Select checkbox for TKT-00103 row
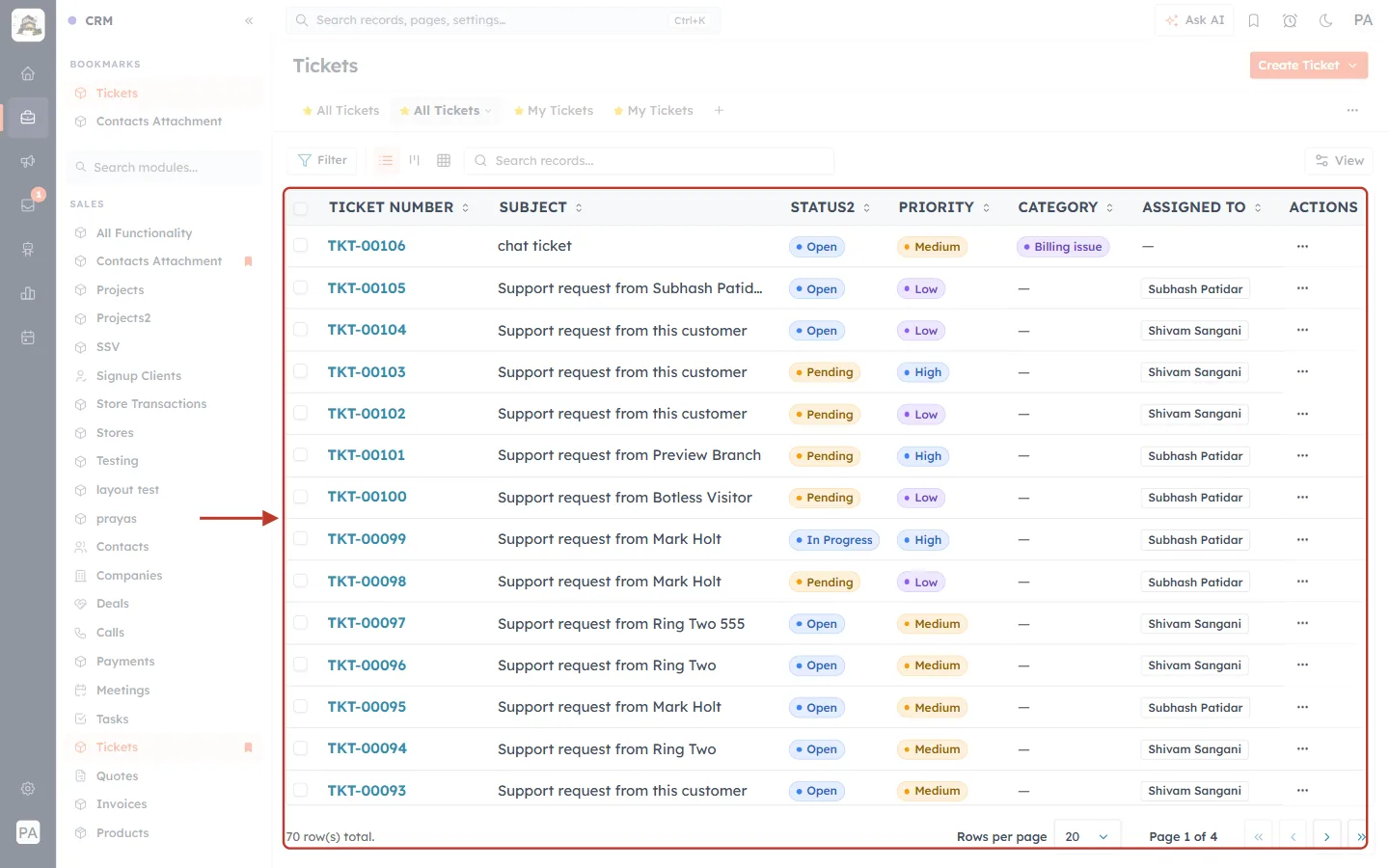 (300, 371)
